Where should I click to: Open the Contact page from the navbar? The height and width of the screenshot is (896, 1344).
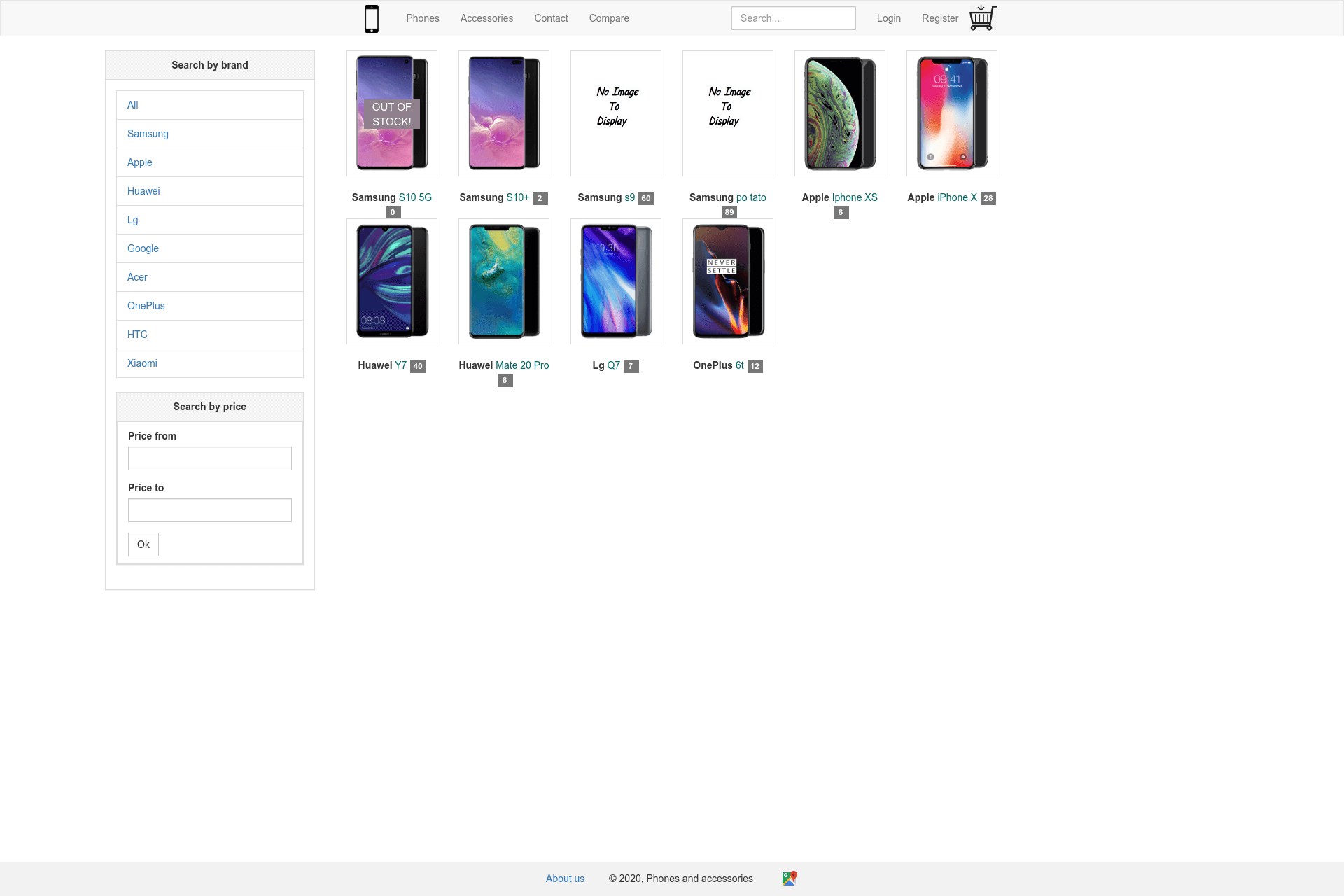551,18
